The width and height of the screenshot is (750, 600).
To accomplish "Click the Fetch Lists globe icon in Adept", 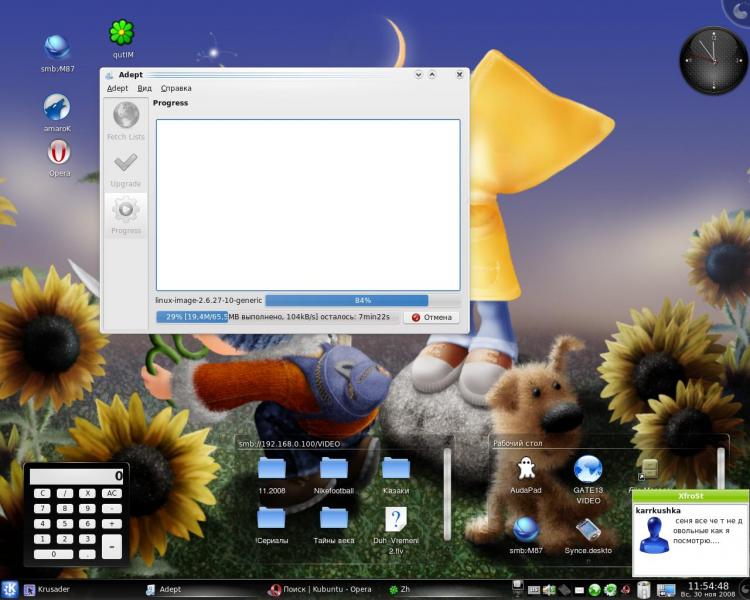I will tap(126, 115).
